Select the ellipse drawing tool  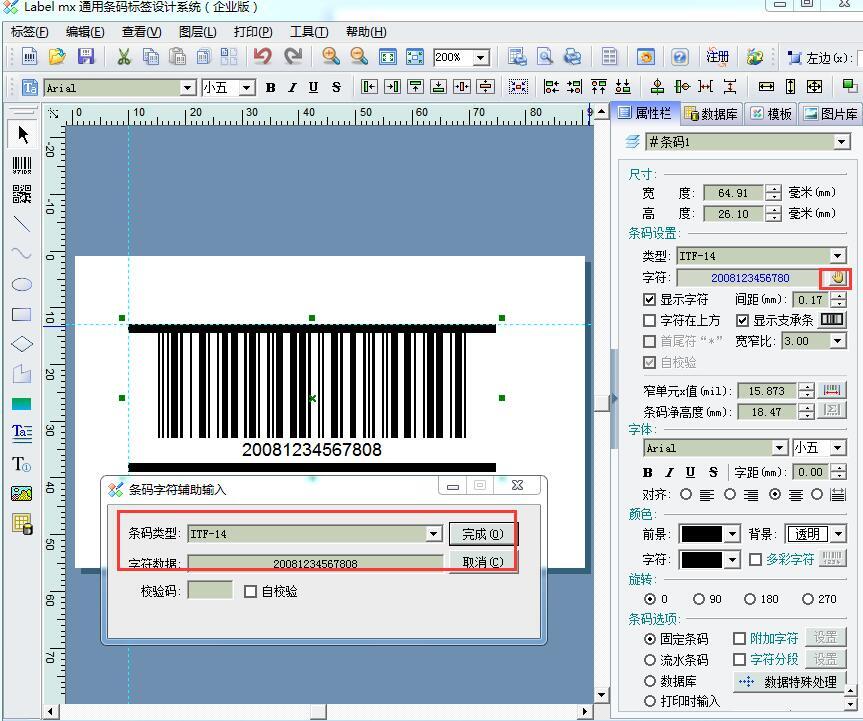[21, 285]
